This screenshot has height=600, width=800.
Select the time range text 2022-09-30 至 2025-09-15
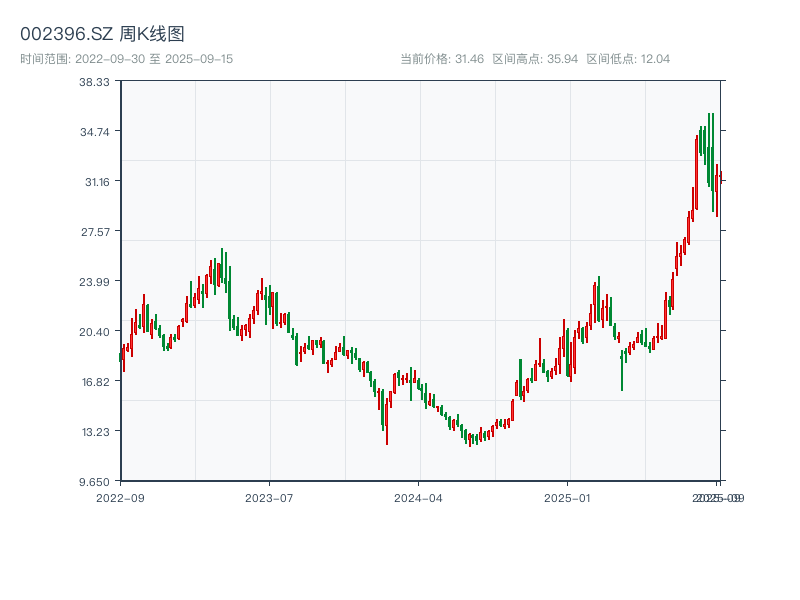[x=154, y=59]
